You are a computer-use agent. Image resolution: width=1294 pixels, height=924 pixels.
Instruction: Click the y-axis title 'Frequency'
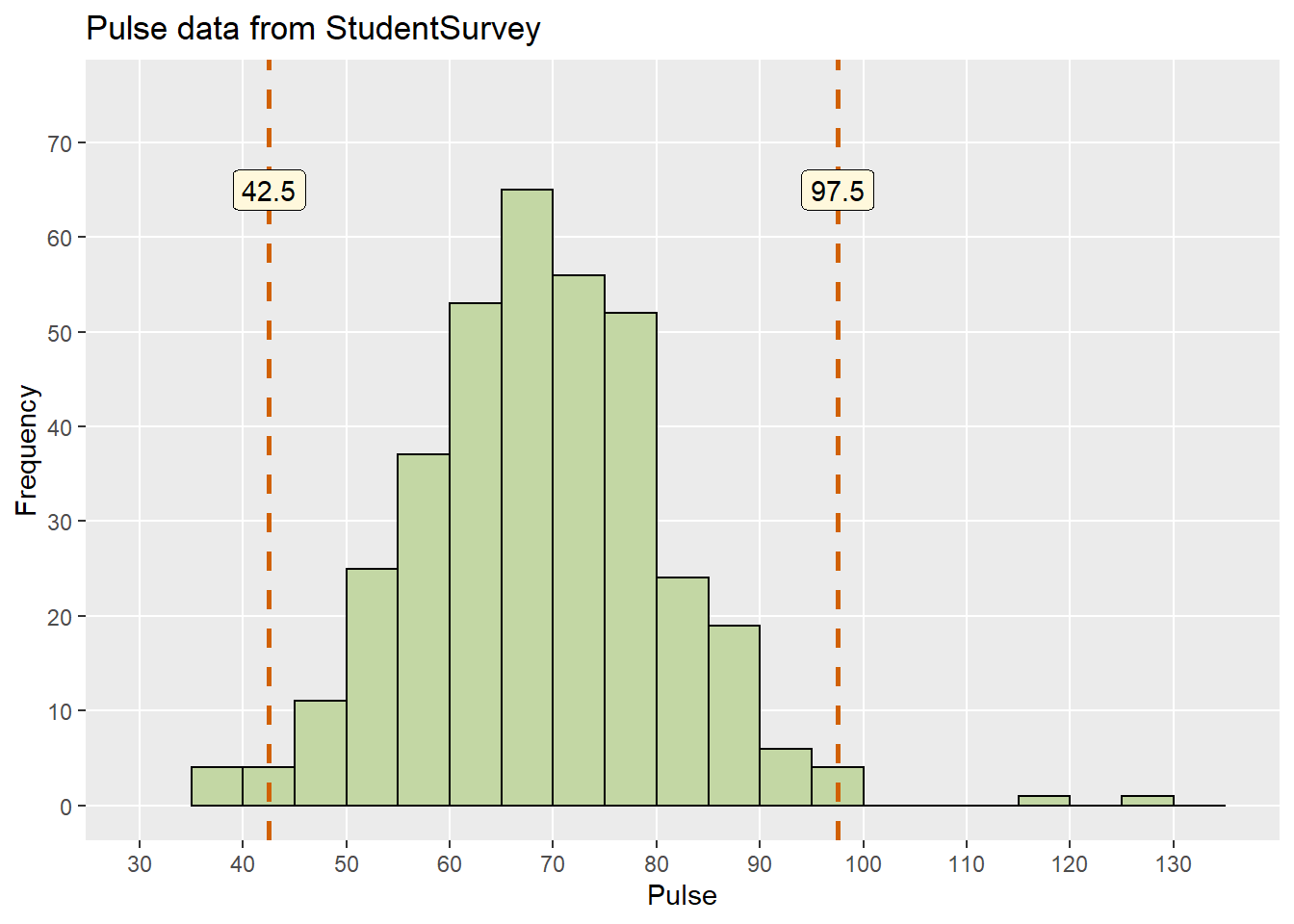click(27, 449)
